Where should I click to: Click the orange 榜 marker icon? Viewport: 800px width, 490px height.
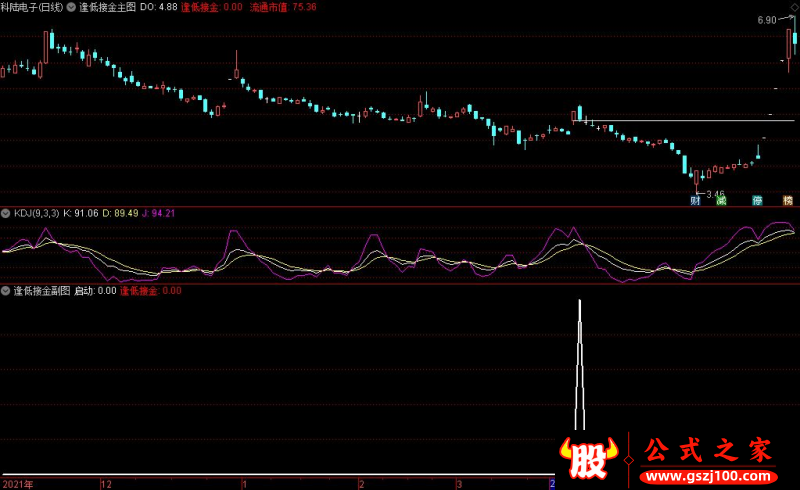[x=788, y=200]
